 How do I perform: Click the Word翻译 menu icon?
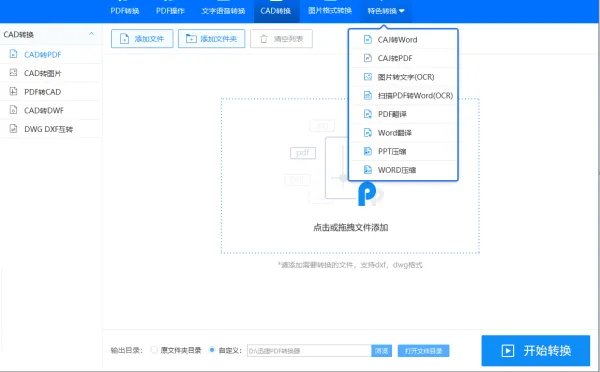367,132
